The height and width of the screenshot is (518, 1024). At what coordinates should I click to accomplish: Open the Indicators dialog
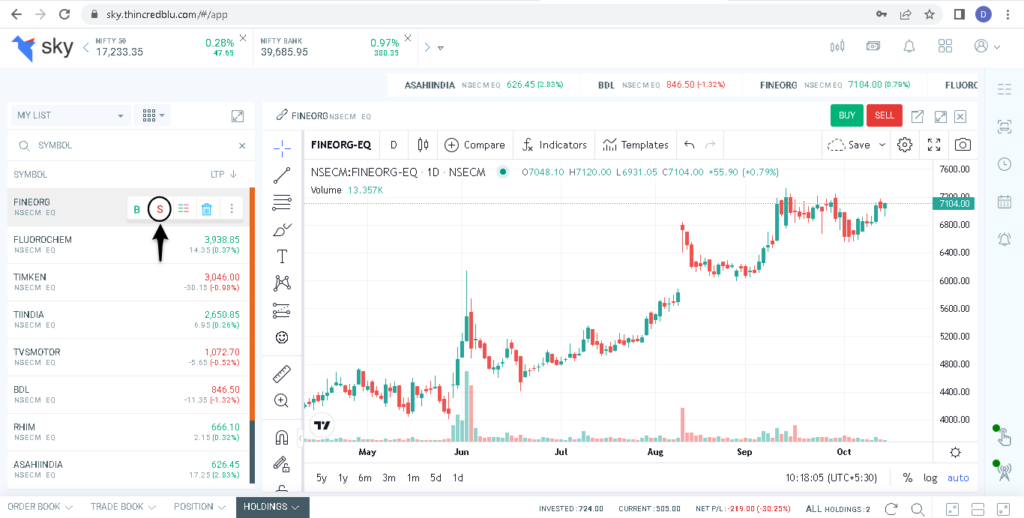pos(554,145)
